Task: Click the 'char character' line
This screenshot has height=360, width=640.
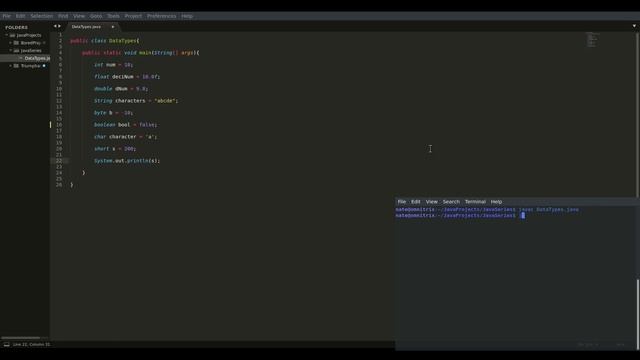Action: click(x=125, y=137)
